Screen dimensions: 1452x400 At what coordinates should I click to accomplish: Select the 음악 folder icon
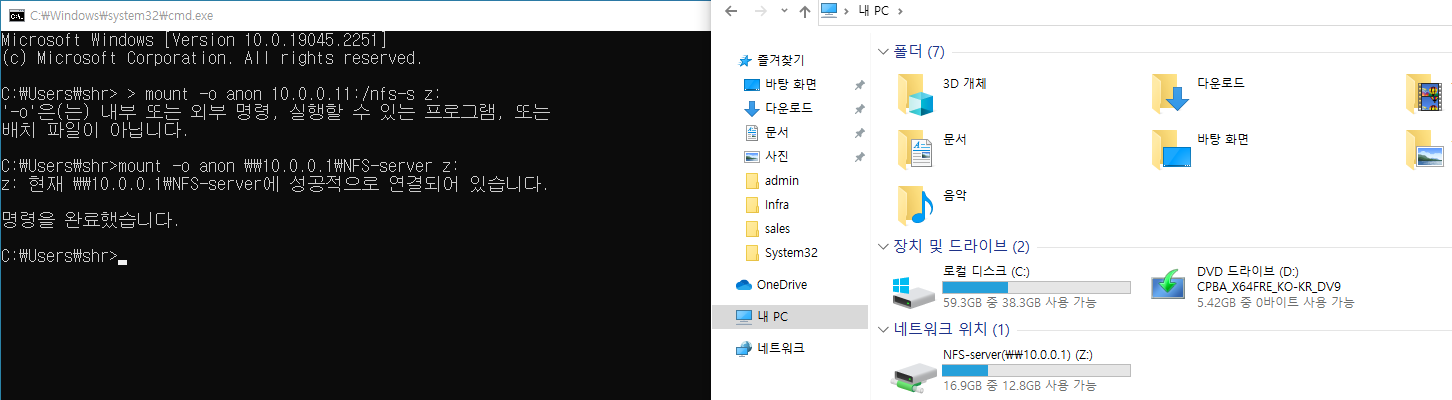tap(915, 205)
